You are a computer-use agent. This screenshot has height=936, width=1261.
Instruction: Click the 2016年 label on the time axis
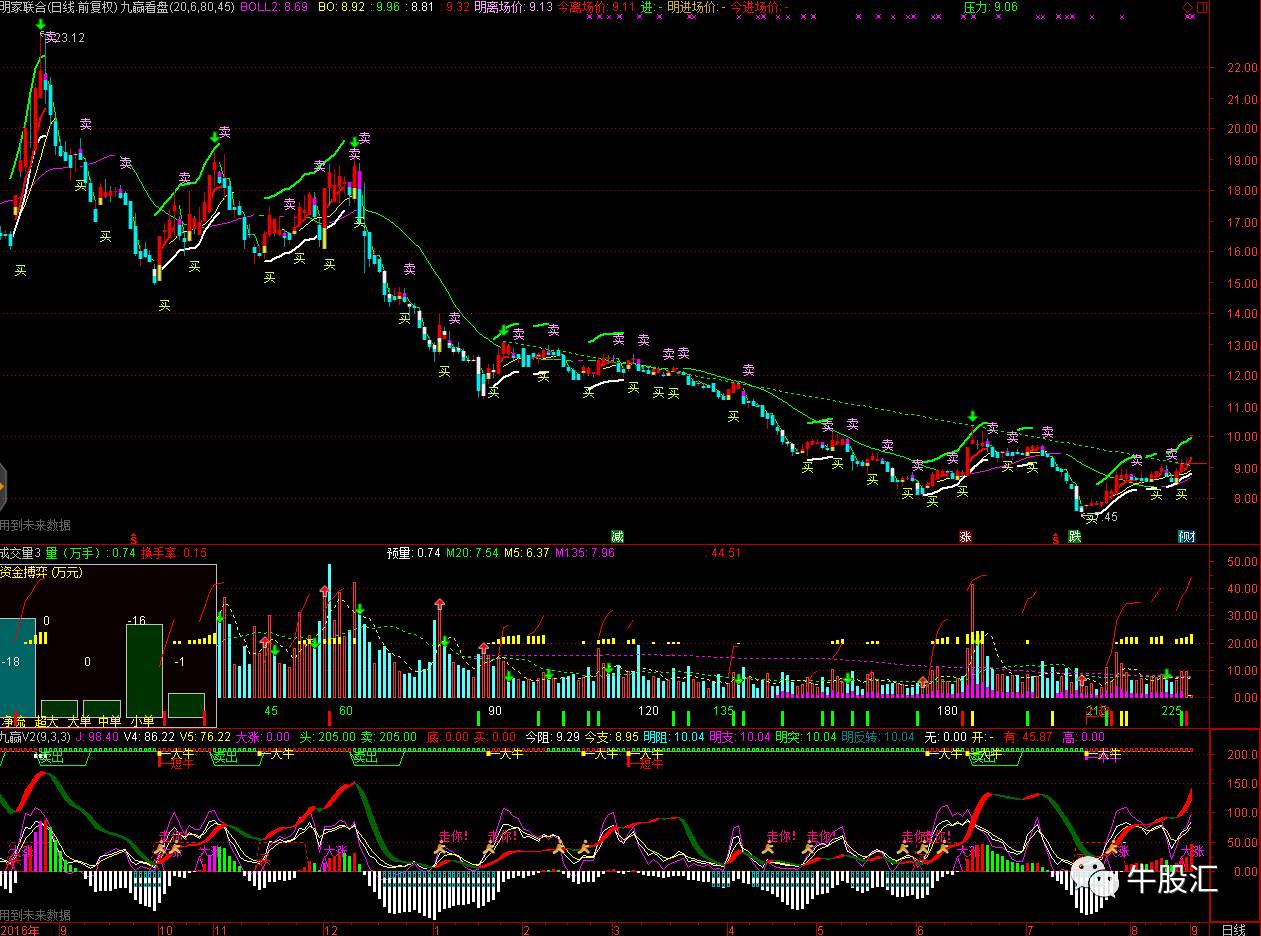[x=20, y=929]
